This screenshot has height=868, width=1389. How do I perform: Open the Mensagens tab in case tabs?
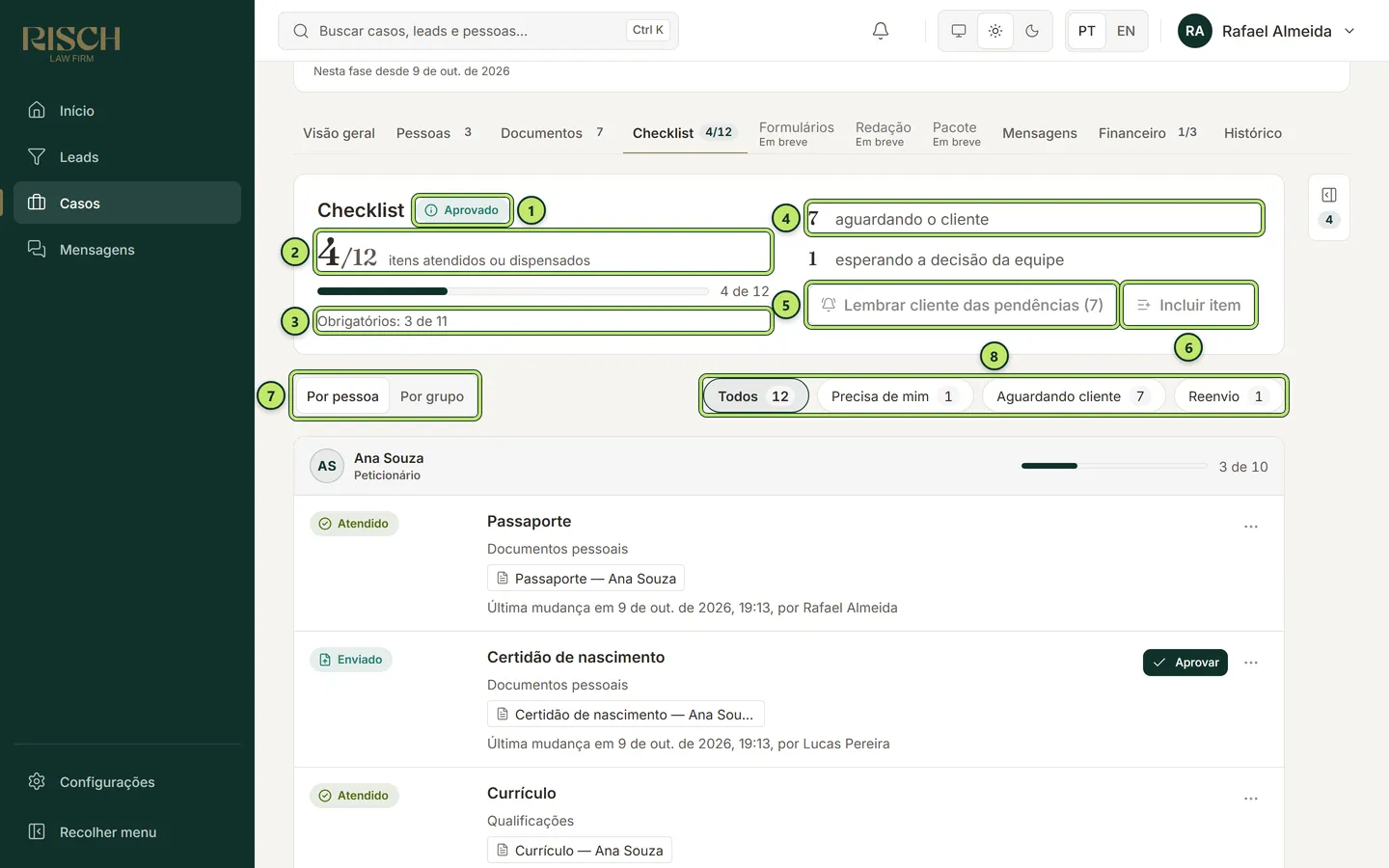click(x=1039, y=133)
